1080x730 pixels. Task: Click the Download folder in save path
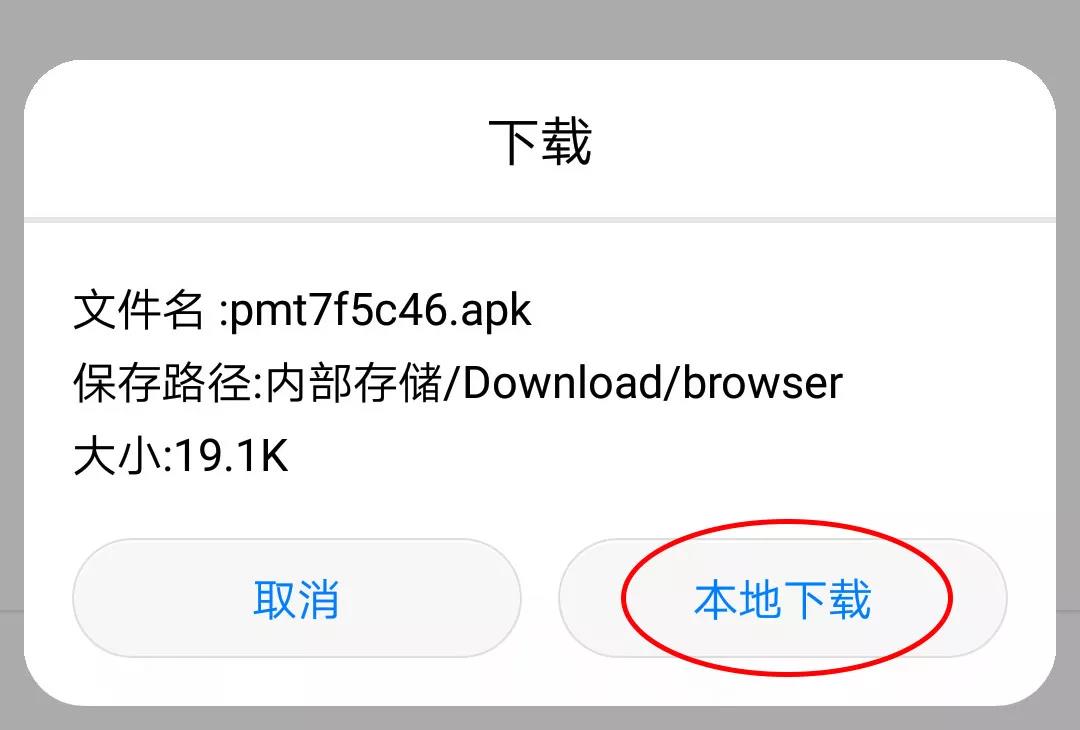coord(561,383)
